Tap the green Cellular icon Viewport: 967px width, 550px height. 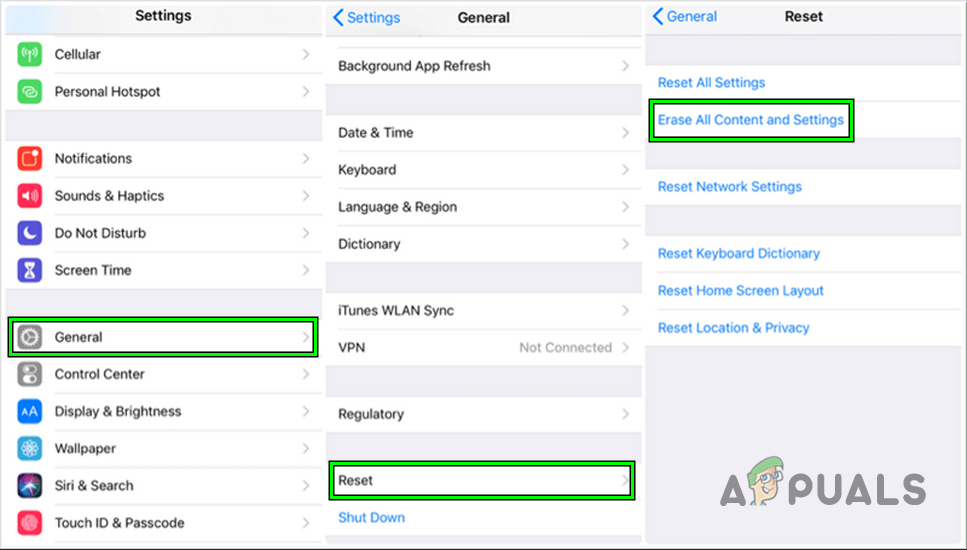30,55
